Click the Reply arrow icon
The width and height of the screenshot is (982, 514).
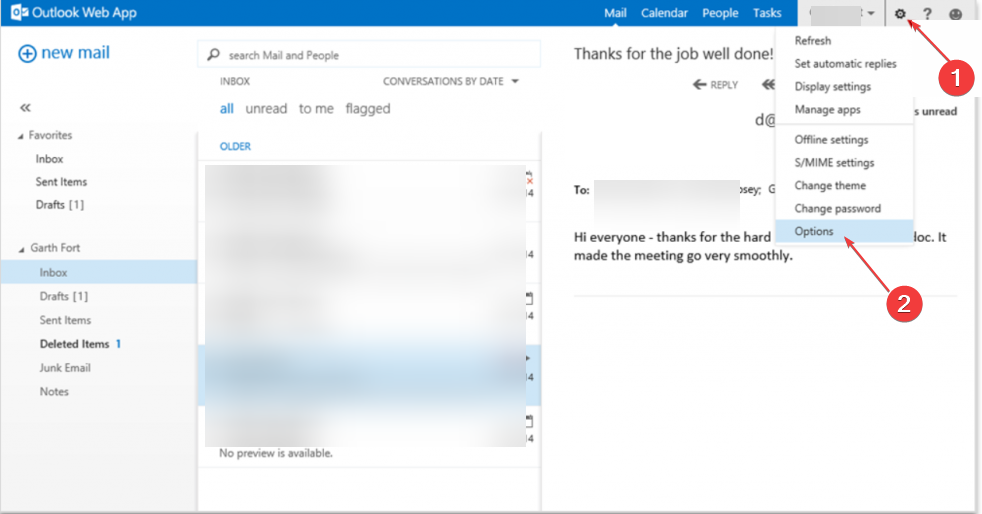tap(700, 85)
